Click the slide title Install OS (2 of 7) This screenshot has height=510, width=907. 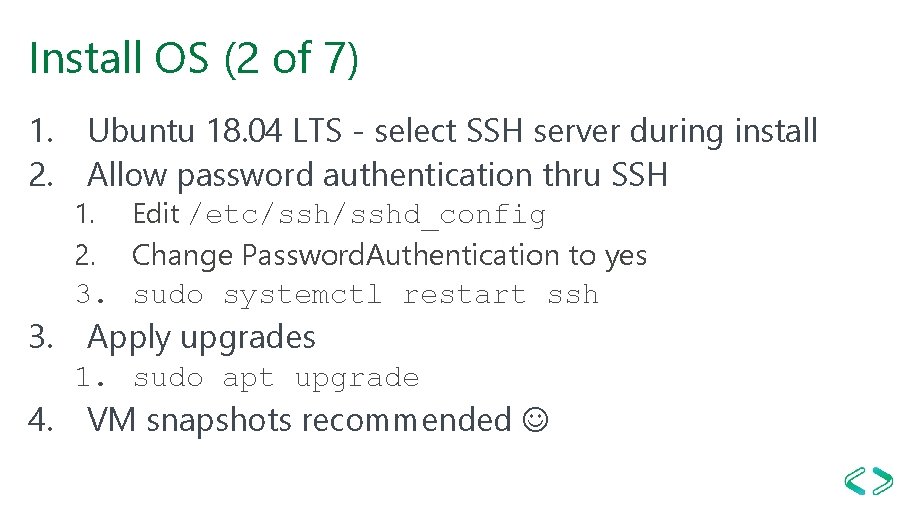(194, 58)
